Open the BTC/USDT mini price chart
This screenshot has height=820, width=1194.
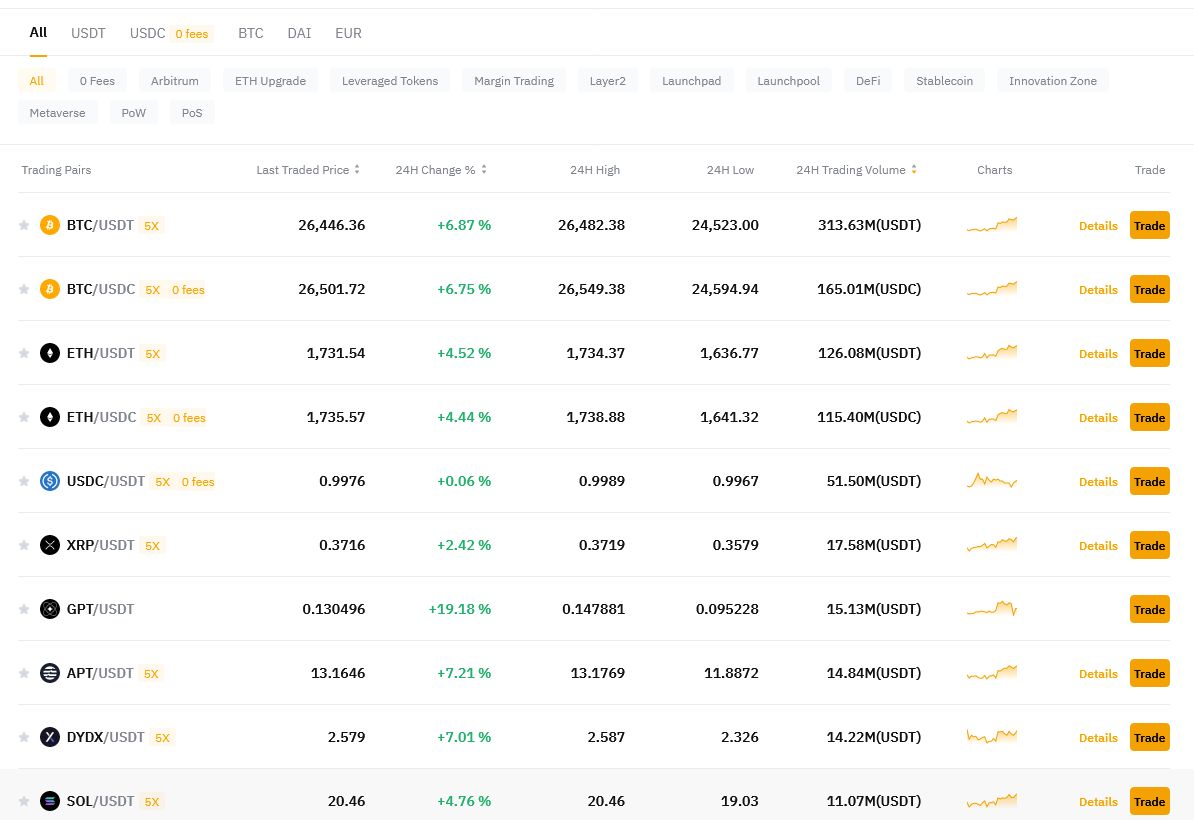coord(991,225)
